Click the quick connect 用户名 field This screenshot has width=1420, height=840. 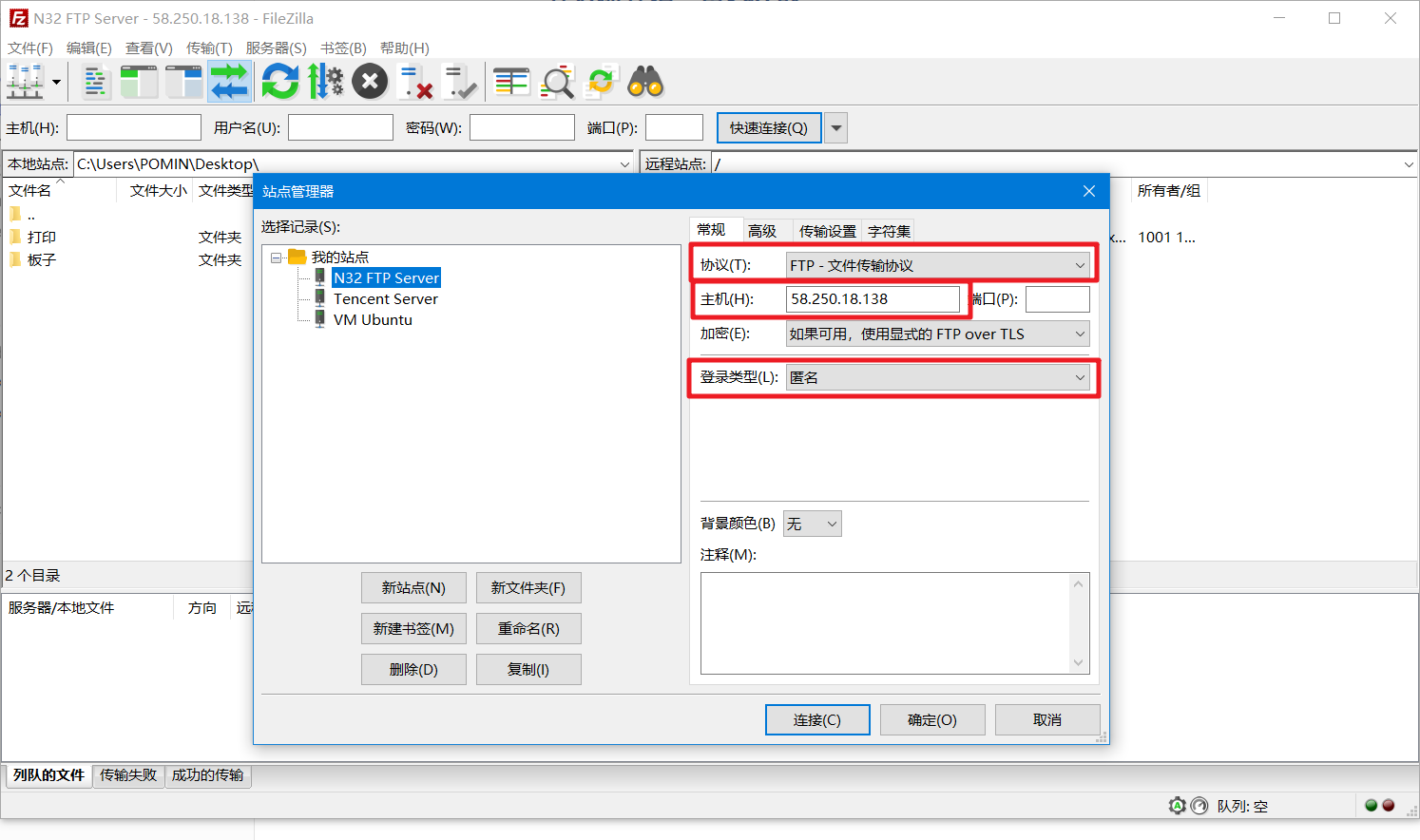(340, 127)
